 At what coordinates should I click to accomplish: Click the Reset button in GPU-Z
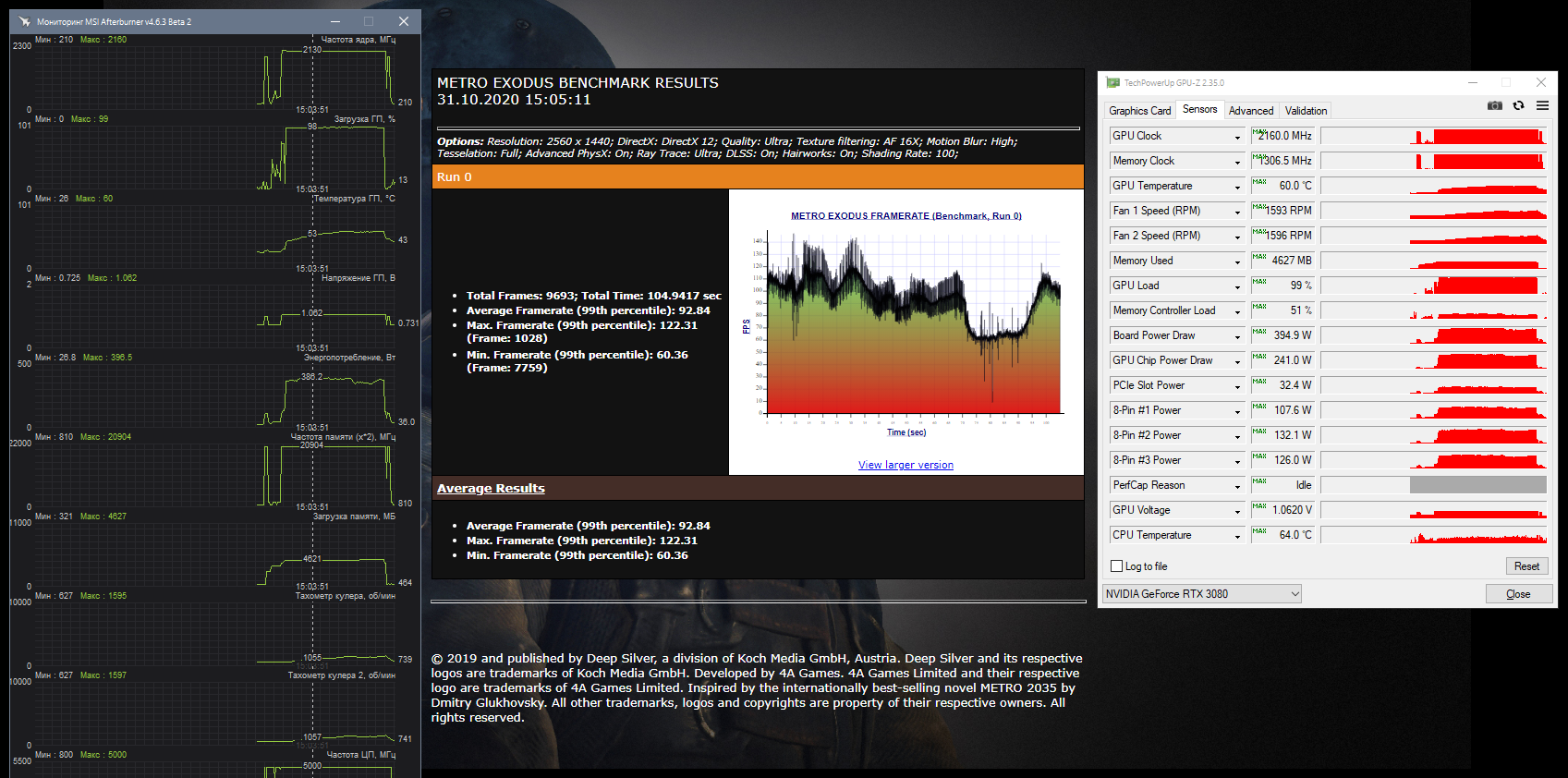(x=1526, y=566)
